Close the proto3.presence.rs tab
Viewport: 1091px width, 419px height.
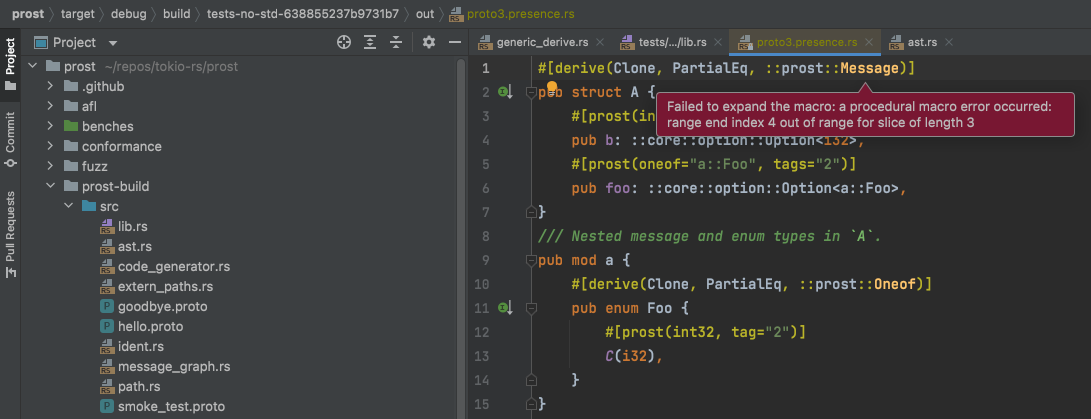point(868,42)
